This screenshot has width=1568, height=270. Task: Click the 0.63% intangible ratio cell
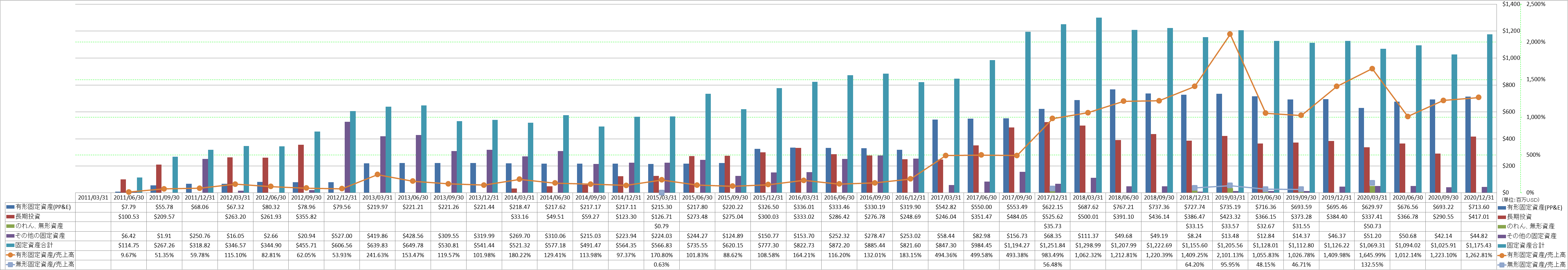pyautogui.click(x=661, y=265)
